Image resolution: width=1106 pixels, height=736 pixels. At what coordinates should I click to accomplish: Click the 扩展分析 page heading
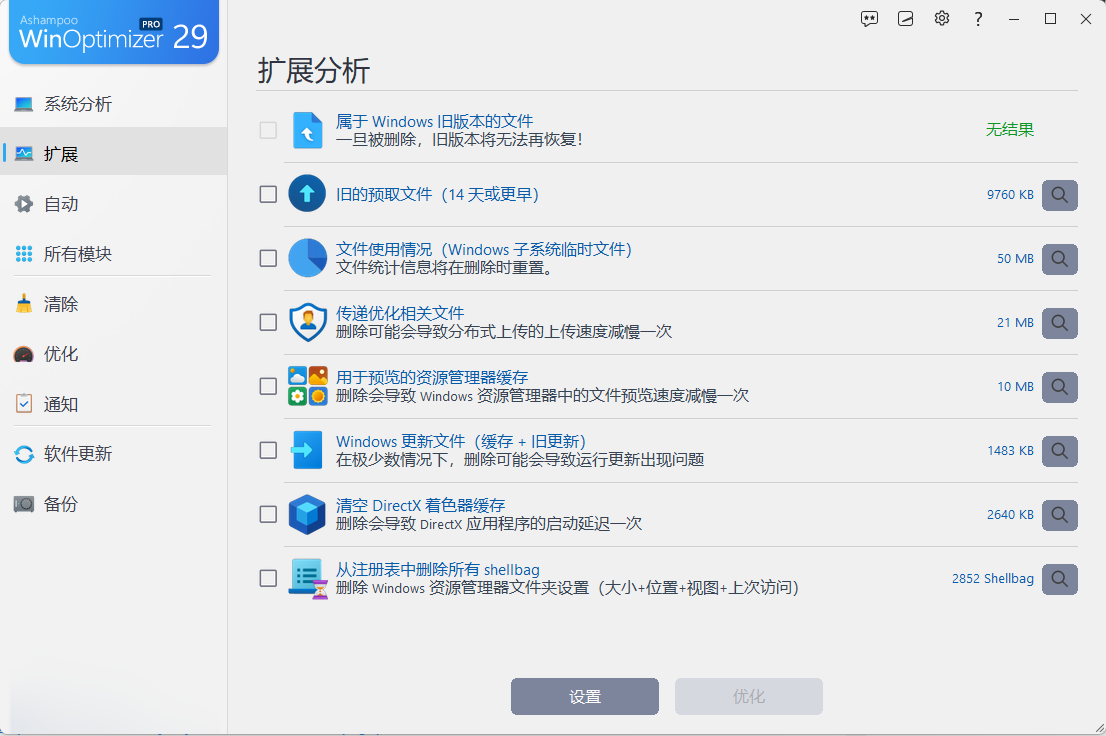(314, 71)
